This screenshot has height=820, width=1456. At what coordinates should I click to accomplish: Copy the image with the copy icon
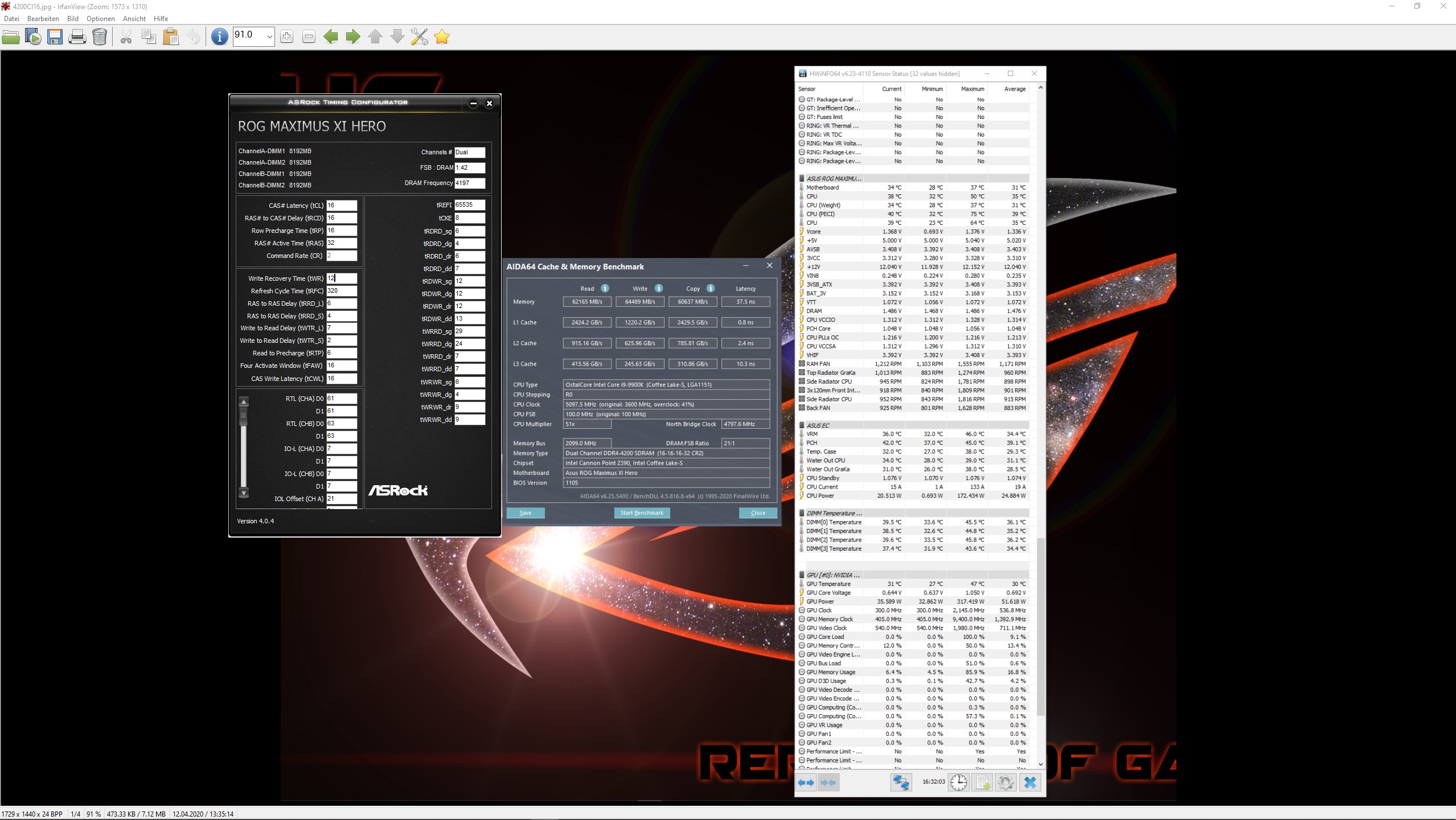[x=149, y=37]
